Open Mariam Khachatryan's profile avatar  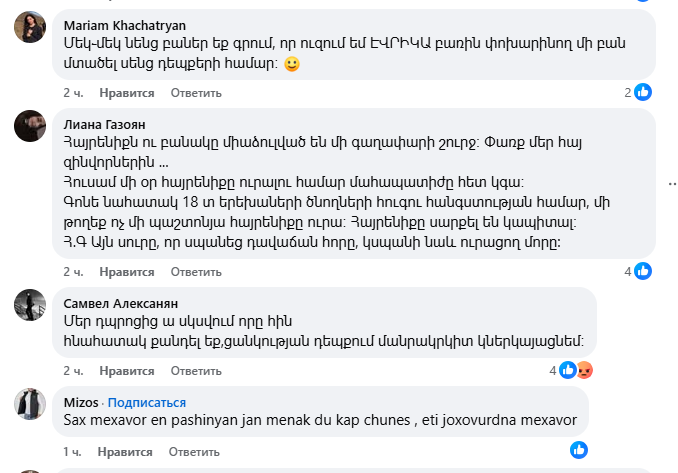coord(29,29)
